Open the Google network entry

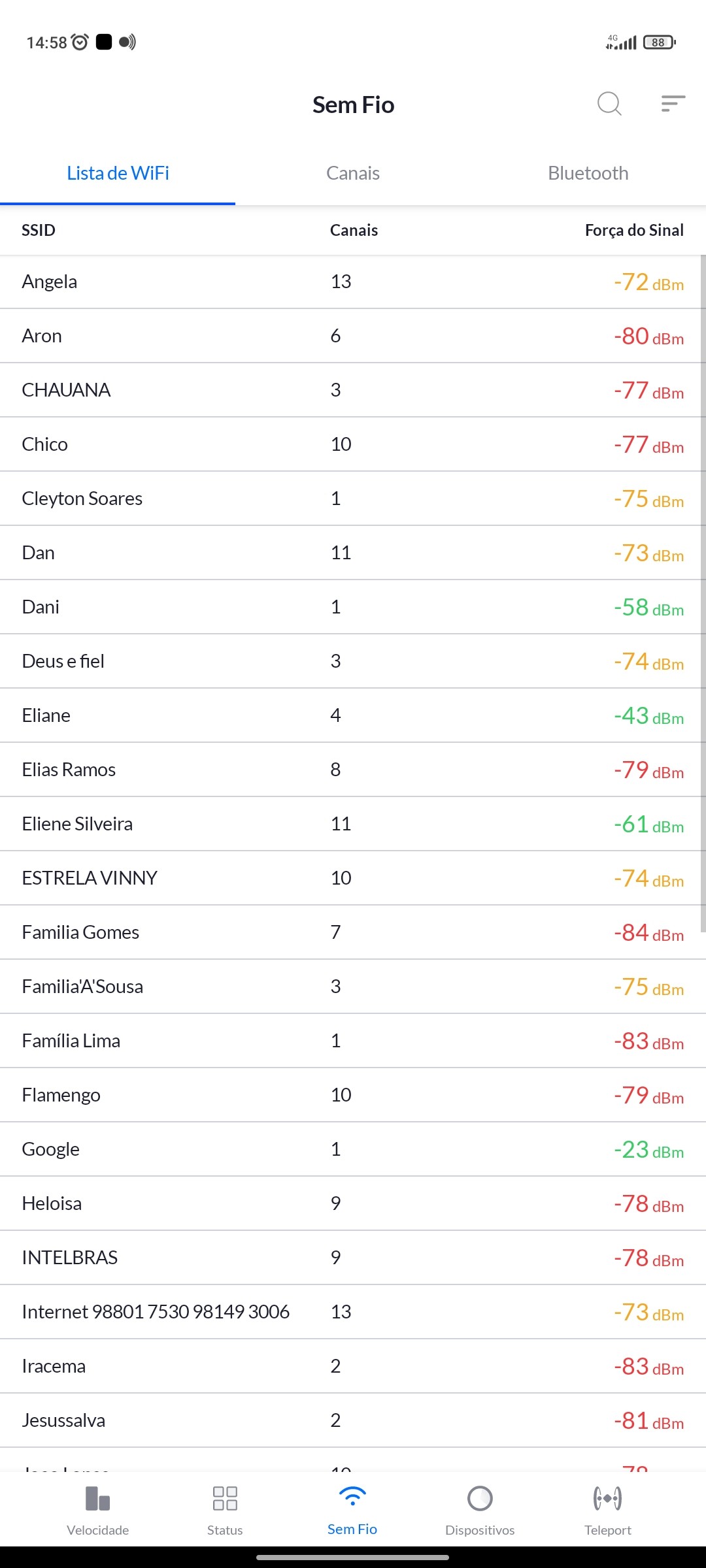[353, 1149]
